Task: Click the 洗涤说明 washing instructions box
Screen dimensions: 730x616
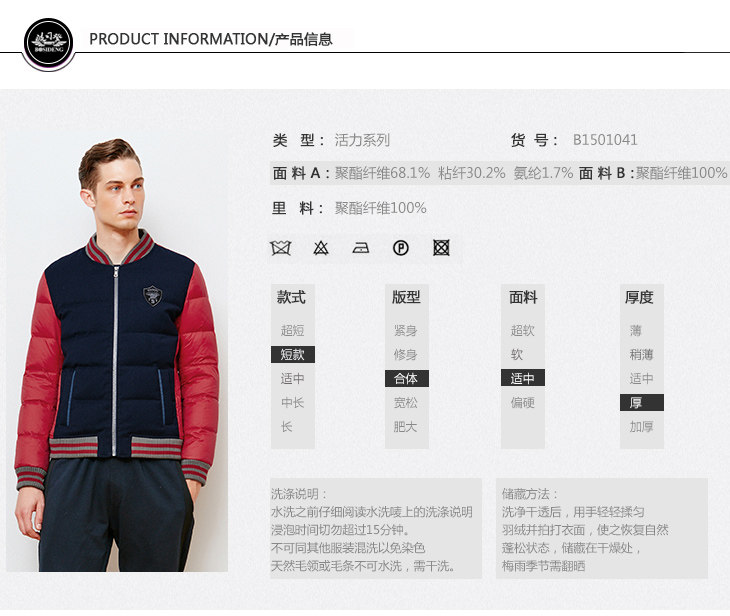Action: [x=376, y=528]
